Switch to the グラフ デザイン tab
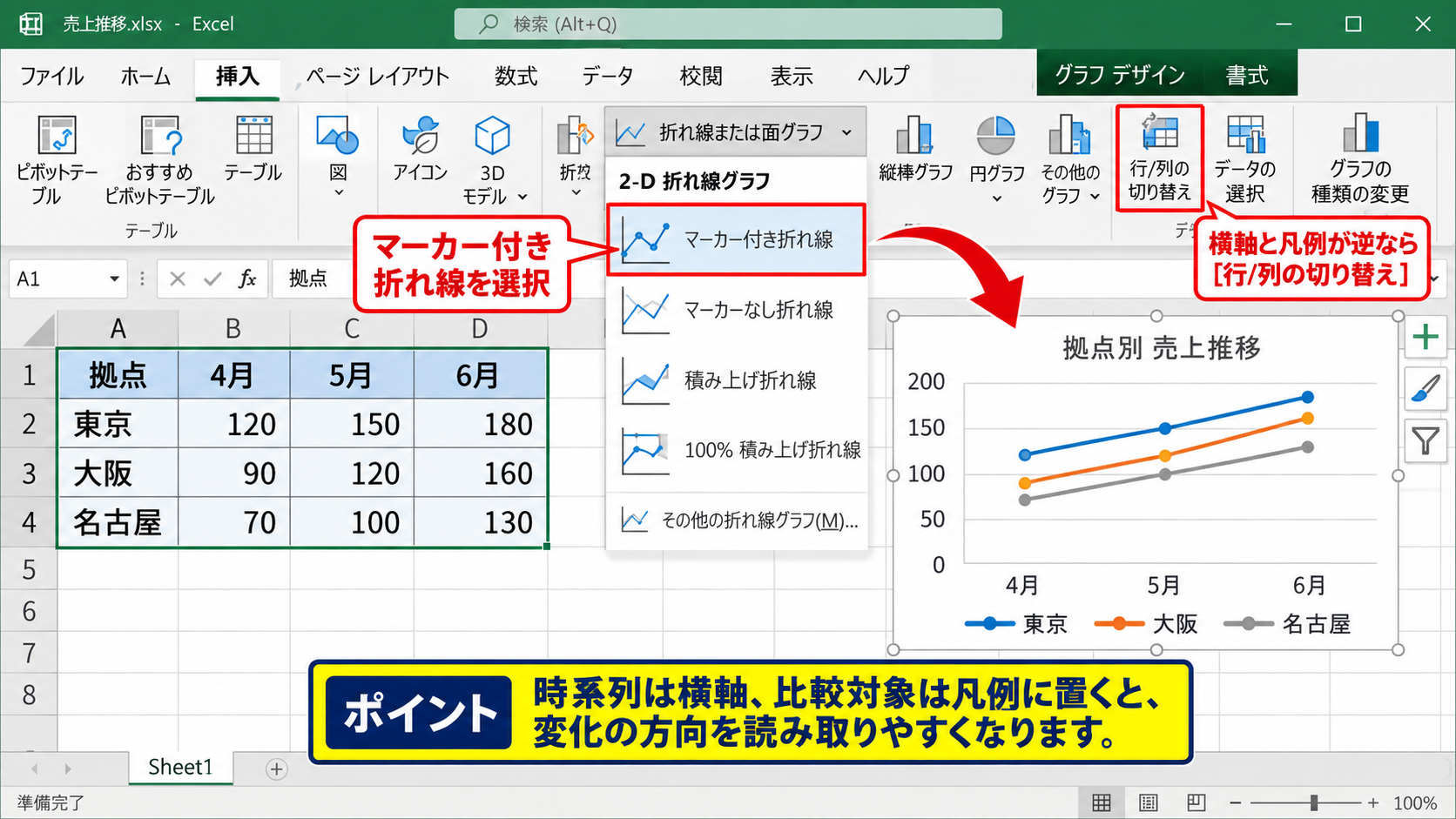 click(x=1120, y=75)
